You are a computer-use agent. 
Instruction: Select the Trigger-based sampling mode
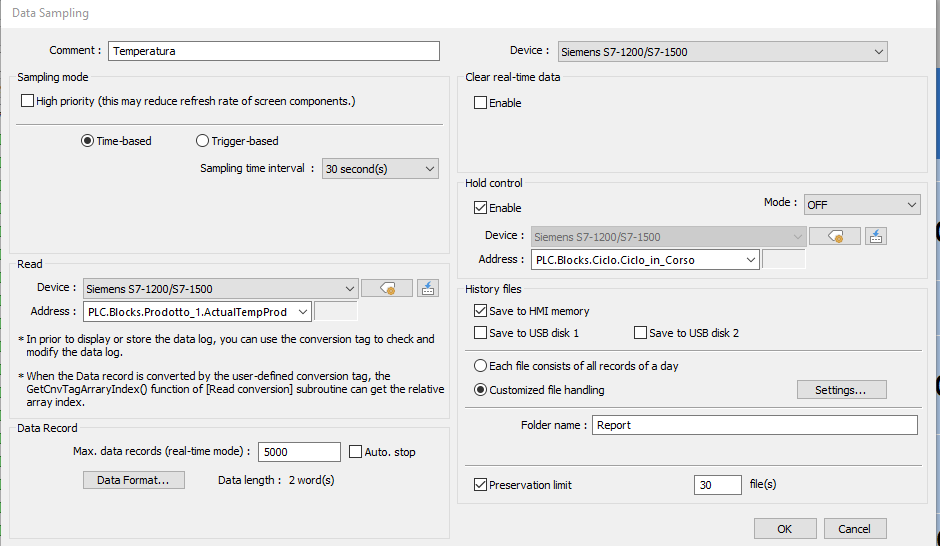coord(203,141)
